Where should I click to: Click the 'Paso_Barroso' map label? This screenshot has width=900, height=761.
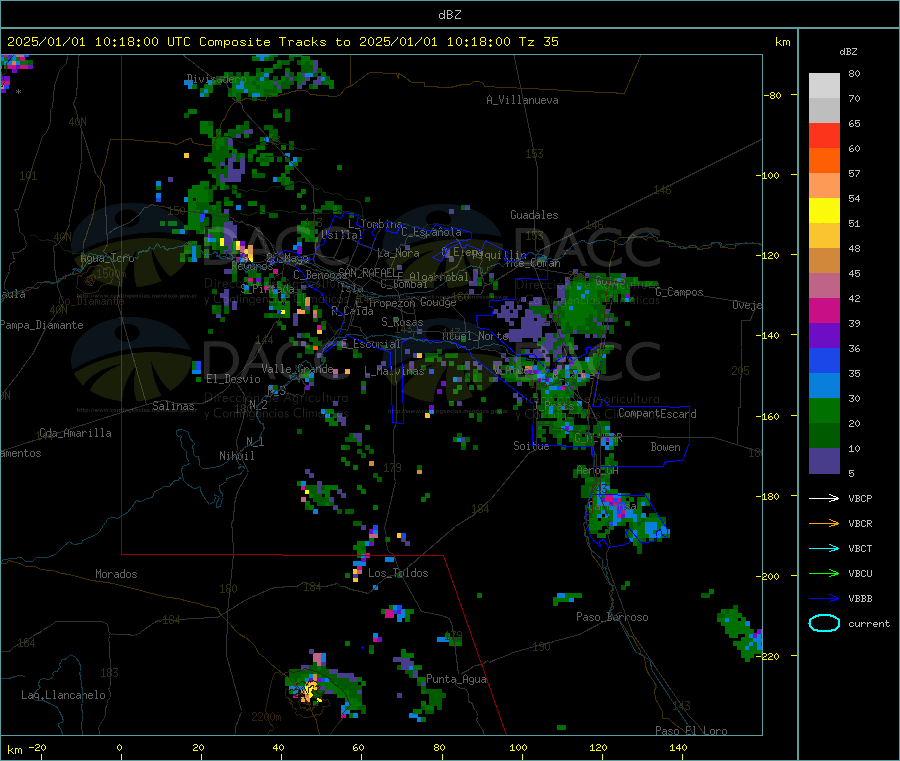click(612, 617)
